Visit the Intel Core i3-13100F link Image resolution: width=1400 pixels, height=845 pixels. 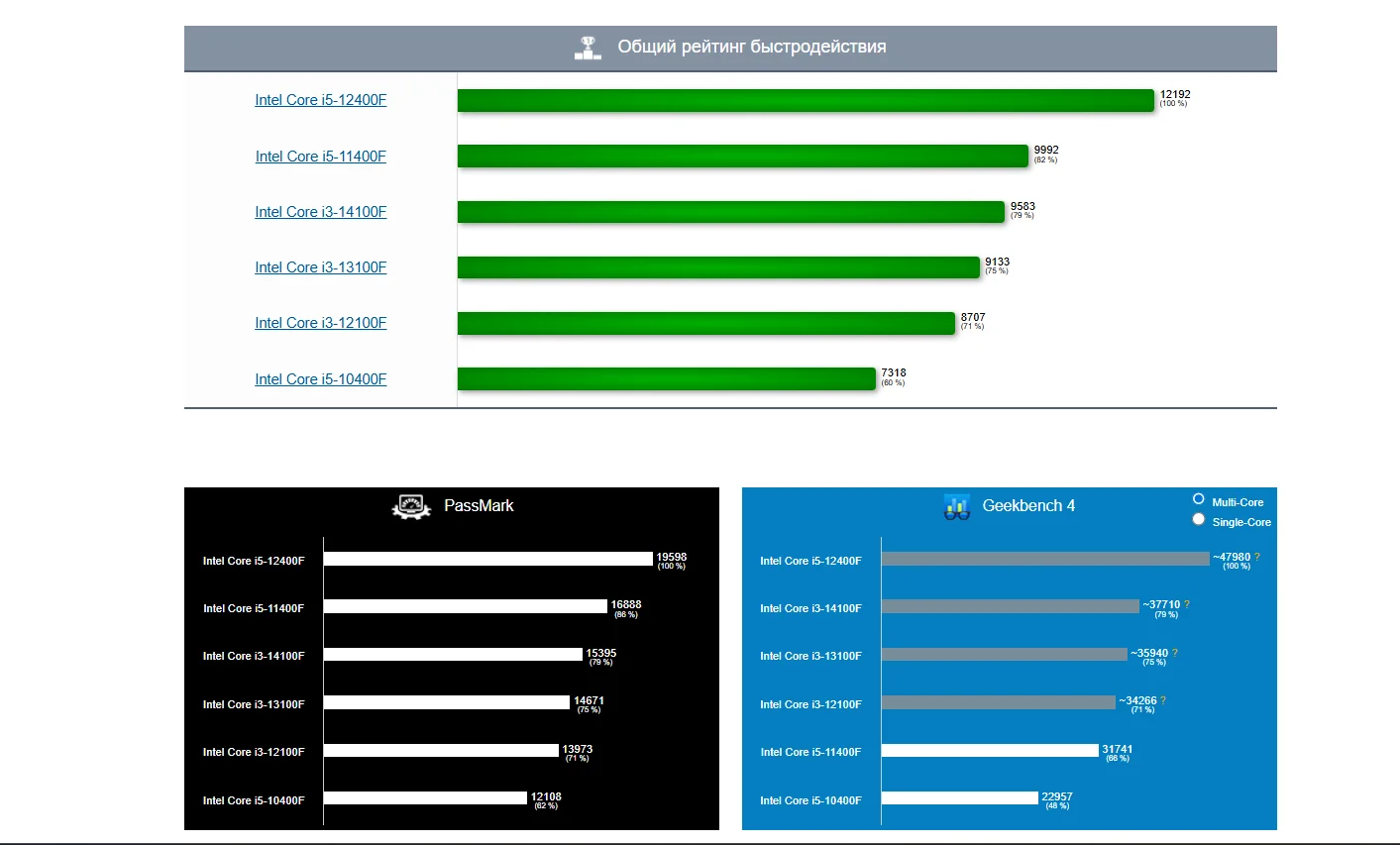(321, 267)
